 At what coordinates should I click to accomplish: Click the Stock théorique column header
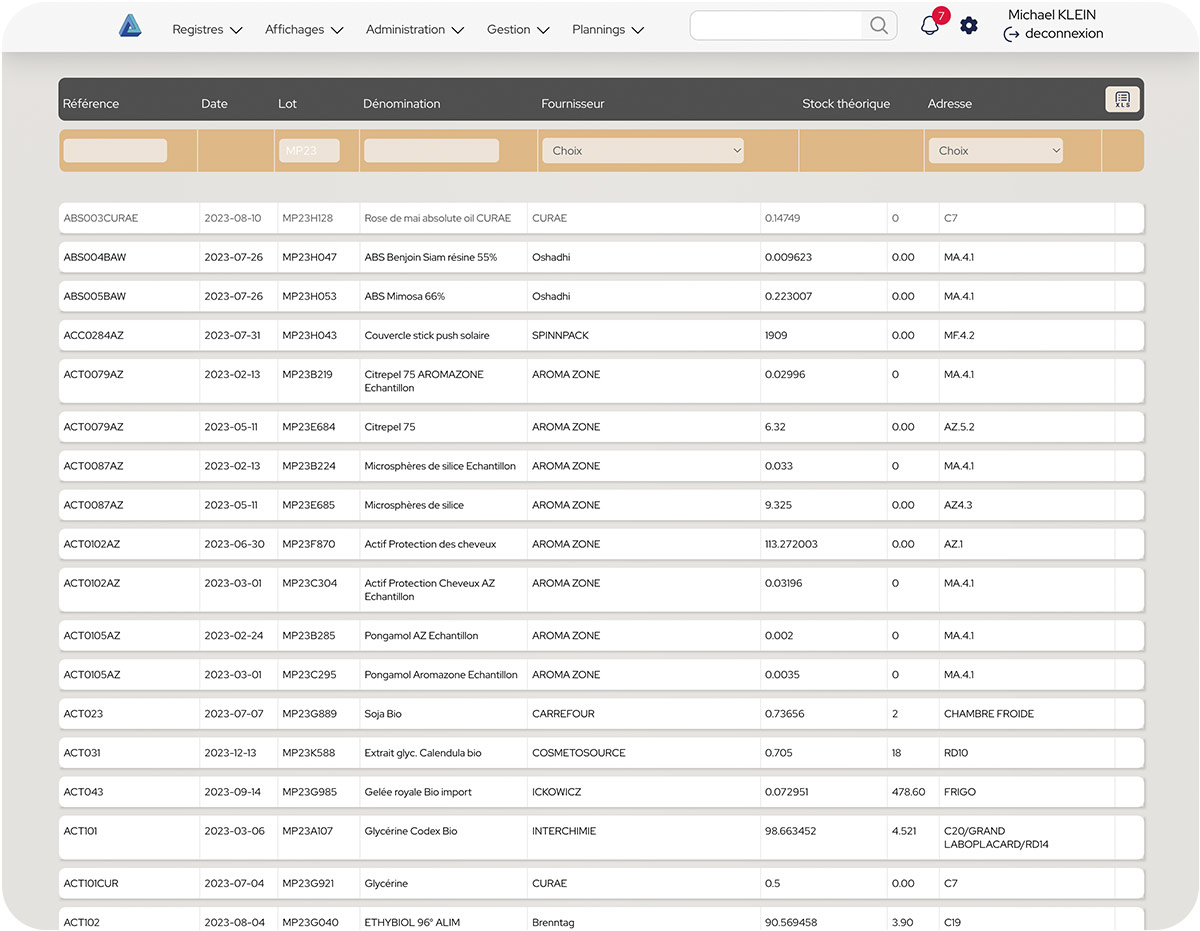tap(845, 104)
